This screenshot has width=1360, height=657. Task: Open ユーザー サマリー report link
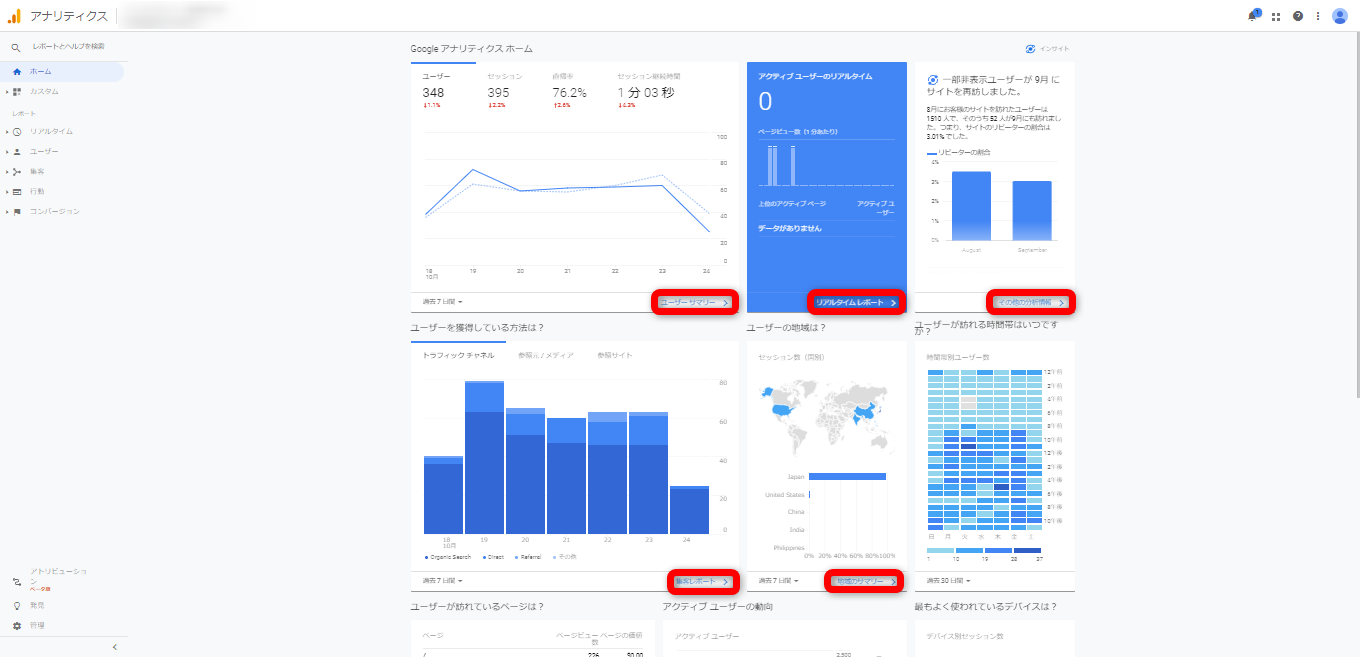pos(694,302)
